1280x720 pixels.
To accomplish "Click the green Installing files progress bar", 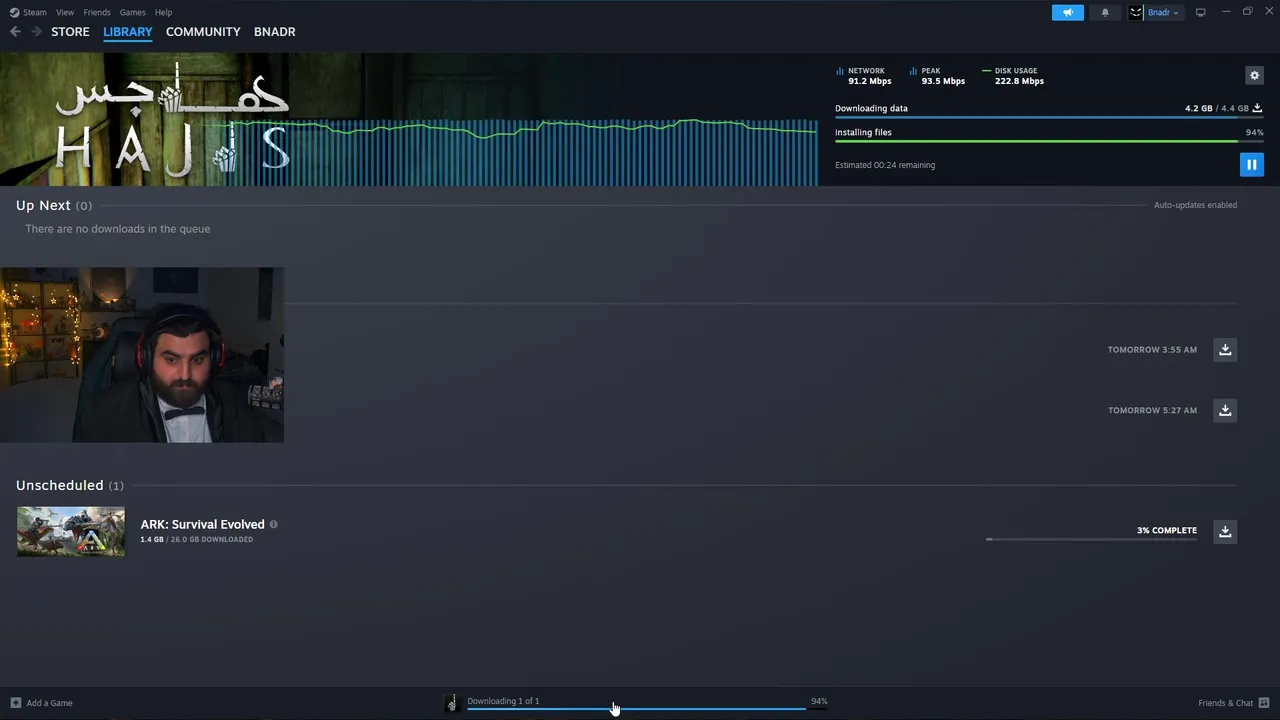I will point(1049,141).
